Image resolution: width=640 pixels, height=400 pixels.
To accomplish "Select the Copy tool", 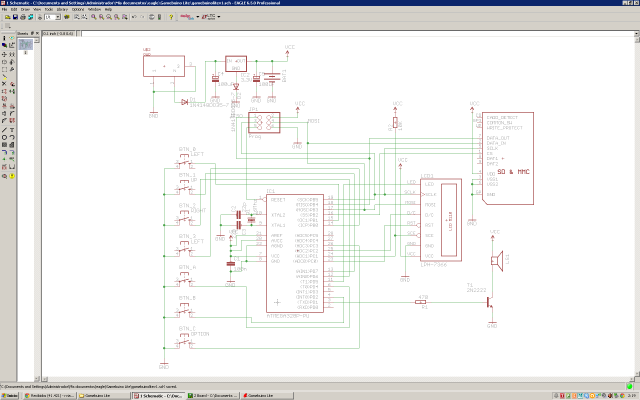I will (12, 54).
